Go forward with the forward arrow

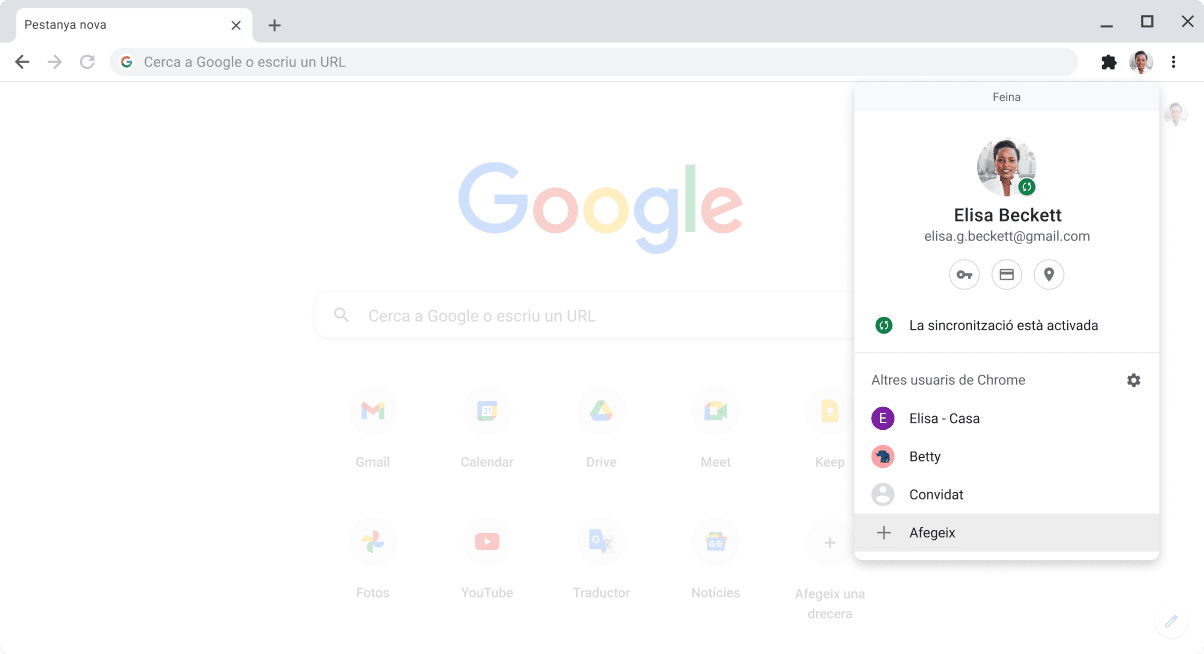(x=55, y=62)
